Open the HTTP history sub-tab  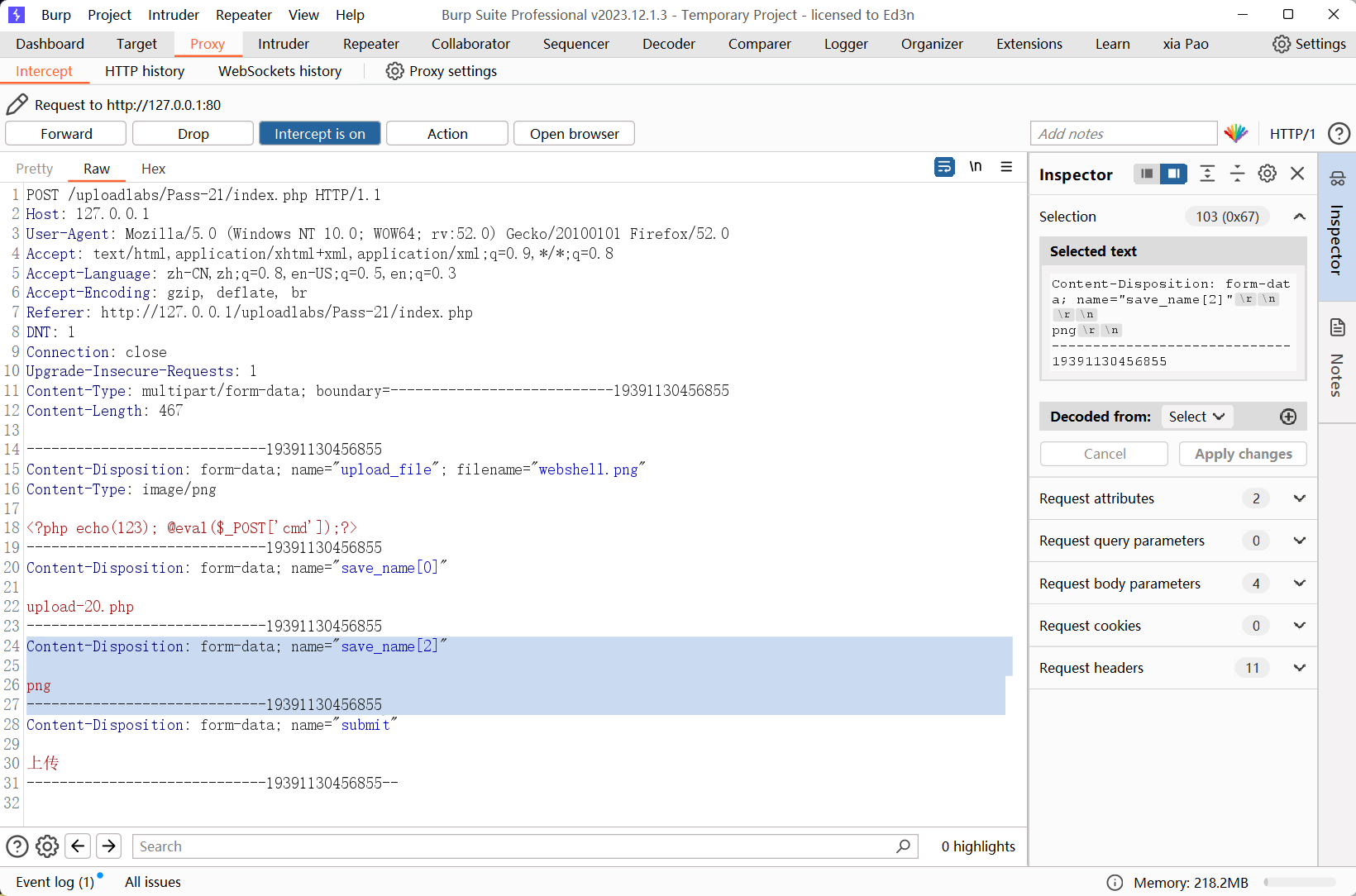(145, 71)
